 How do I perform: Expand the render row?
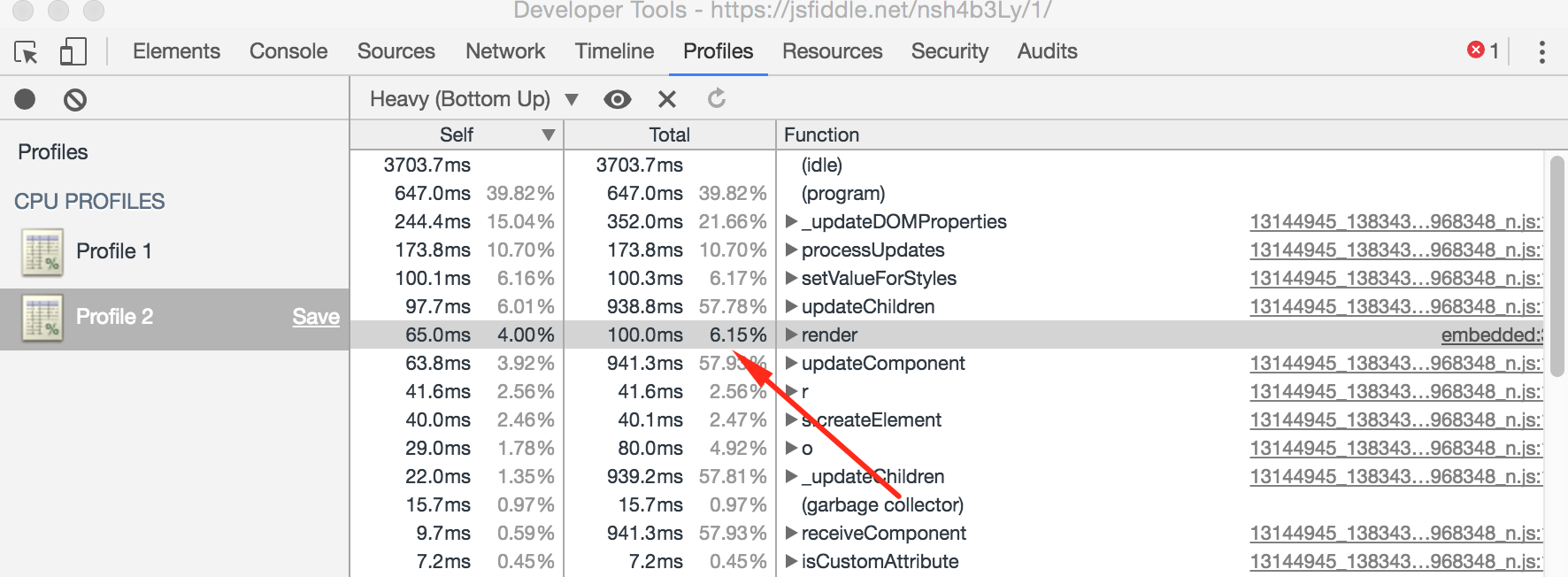tap(792, 335)
